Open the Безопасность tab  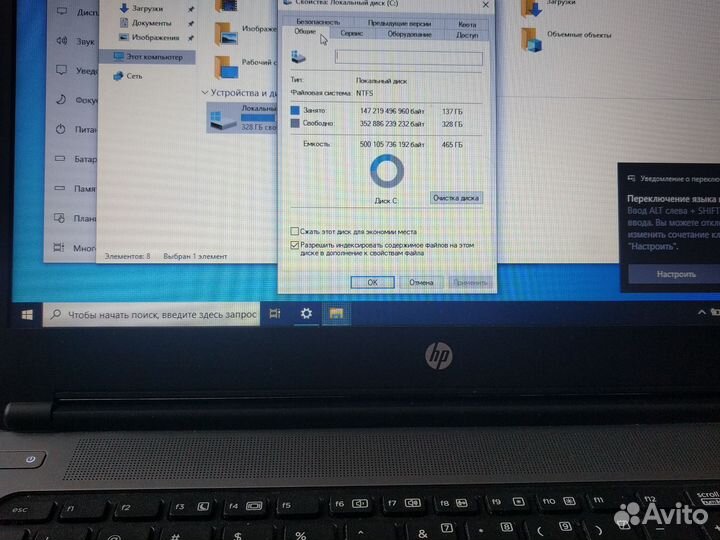(x=318, y=22)
